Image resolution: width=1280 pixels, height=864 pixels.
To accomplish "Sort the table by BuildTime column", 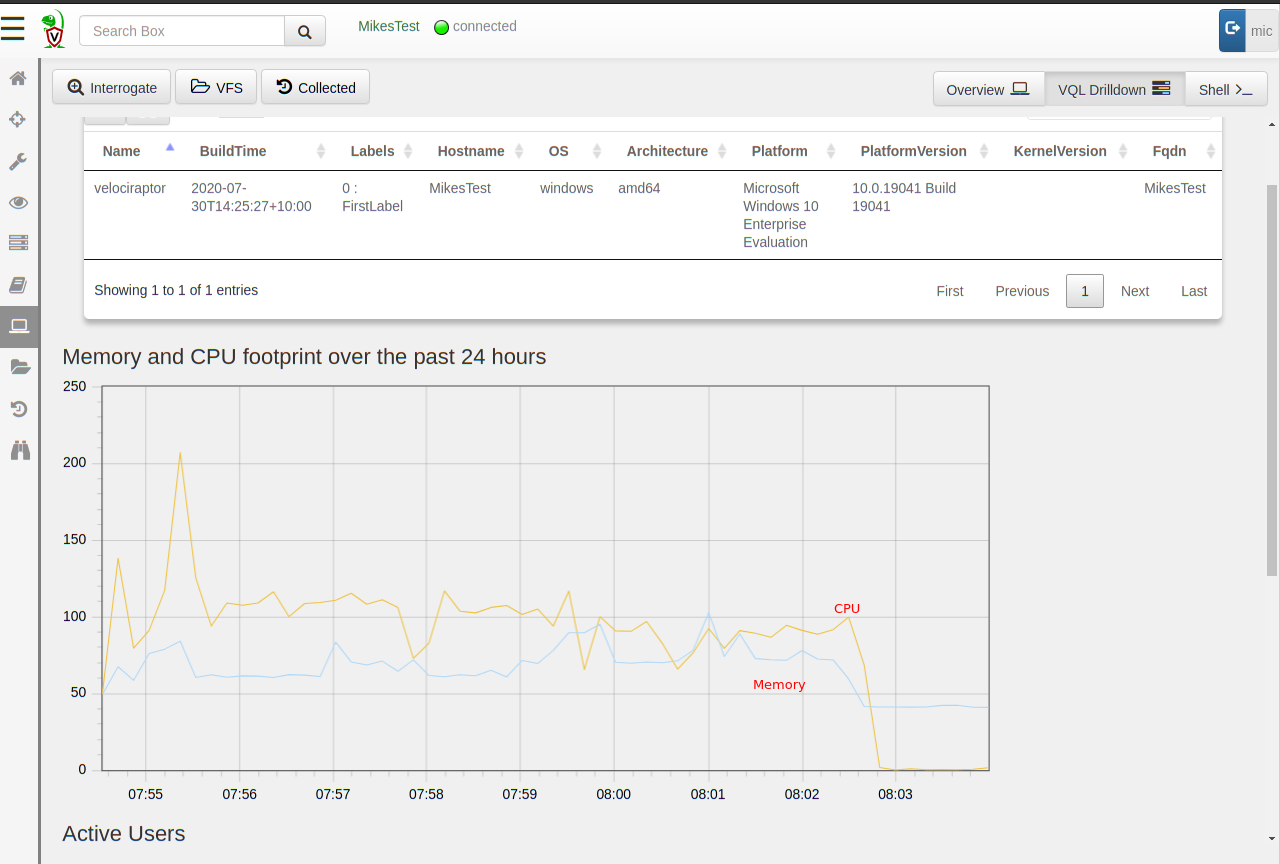I will point(233,151).
